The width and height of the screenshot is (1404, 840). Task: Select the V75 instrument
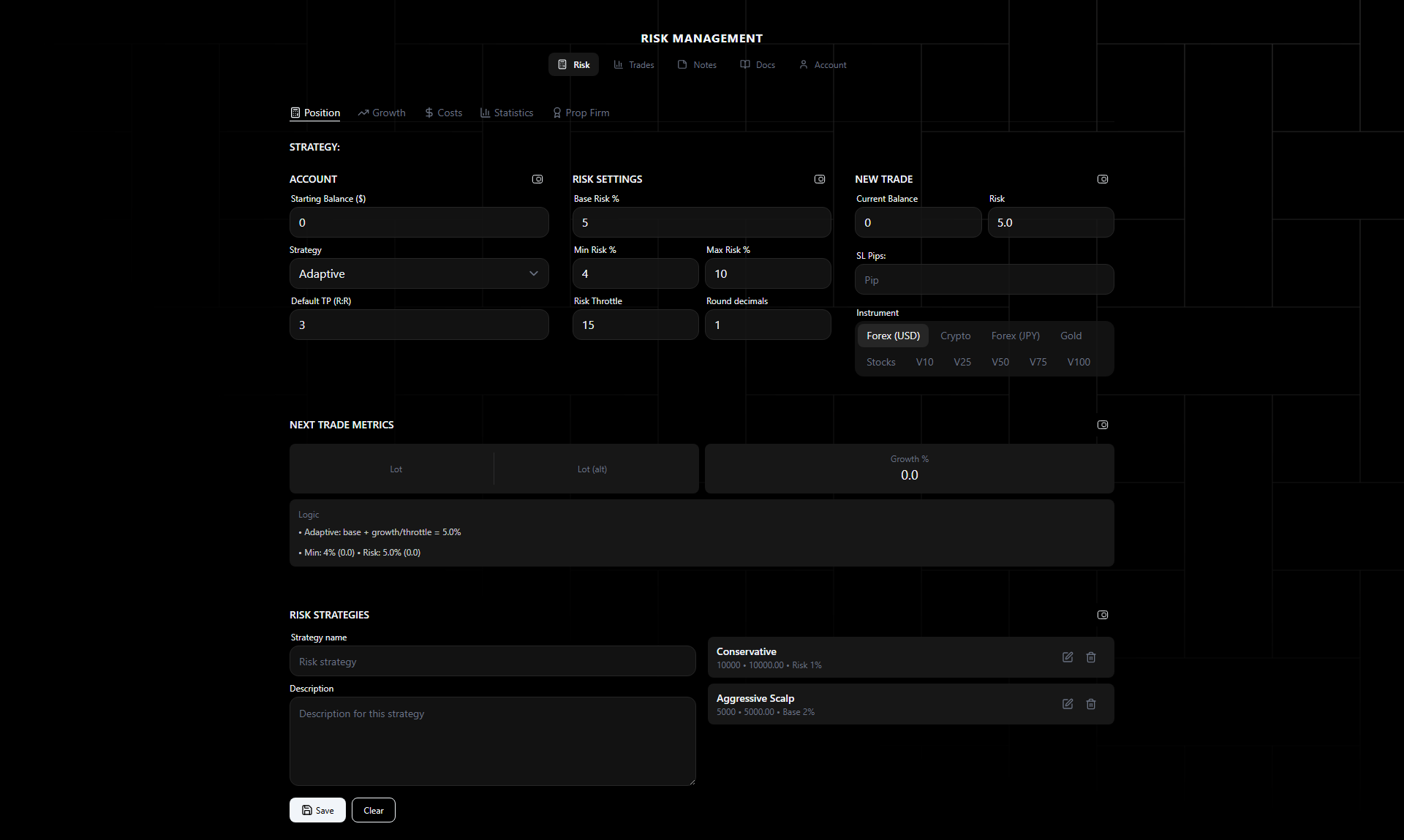1038,361
